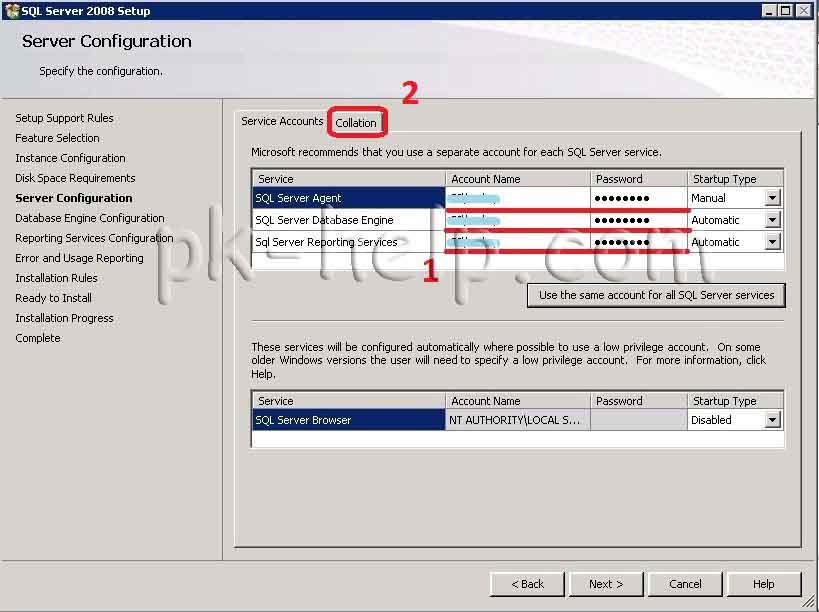
Task: Open Startup Type dropdown for Reporting Services
Action: [x=772, y=242]
